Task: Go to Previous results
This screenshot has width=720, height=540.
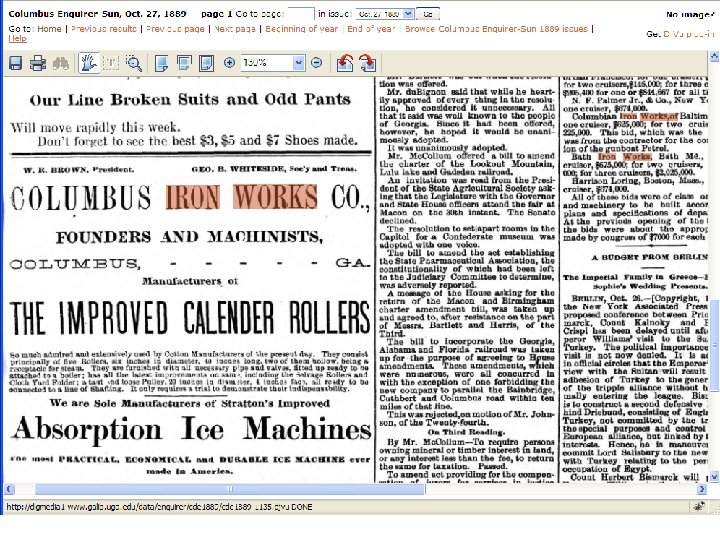Action: 104,28
